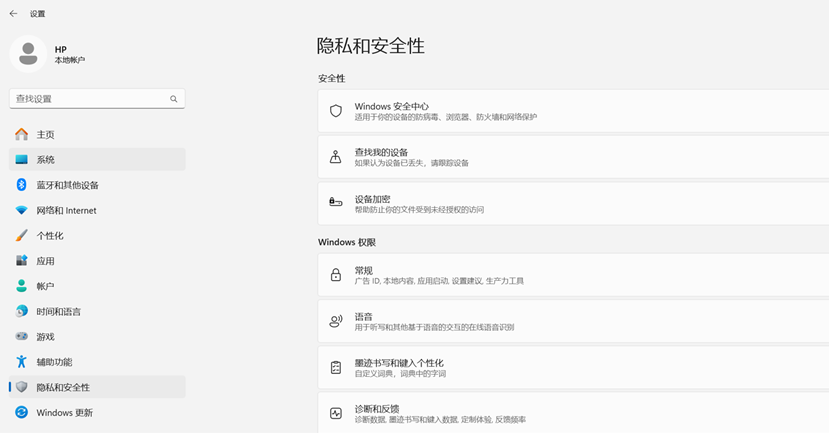Open 常规 permissions entry

coord(573,274)
